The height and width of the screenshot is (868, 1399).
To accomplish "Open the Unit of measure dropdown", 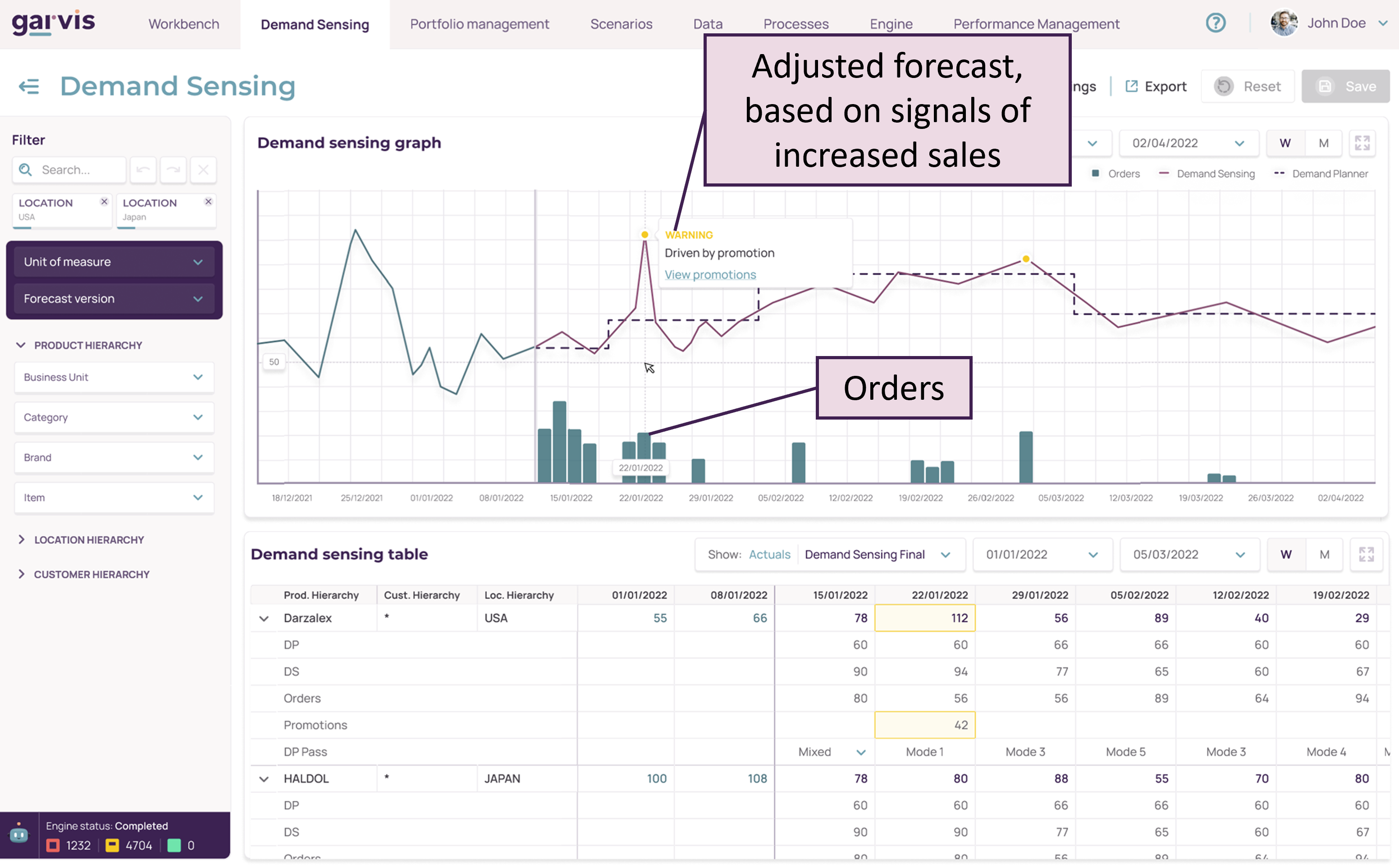I will (x=113, y=262).
